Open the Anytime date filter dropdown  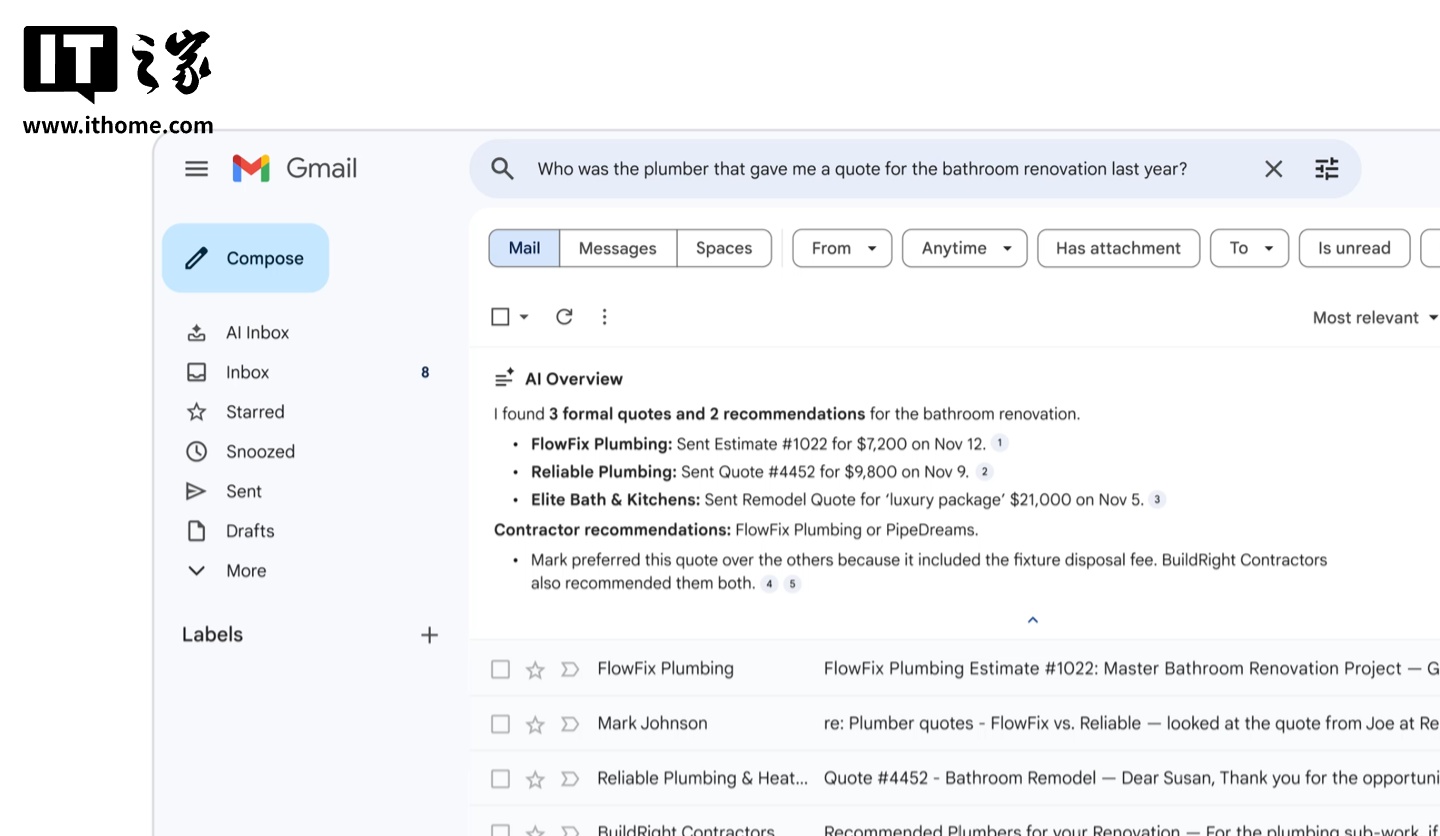(964, 248)
